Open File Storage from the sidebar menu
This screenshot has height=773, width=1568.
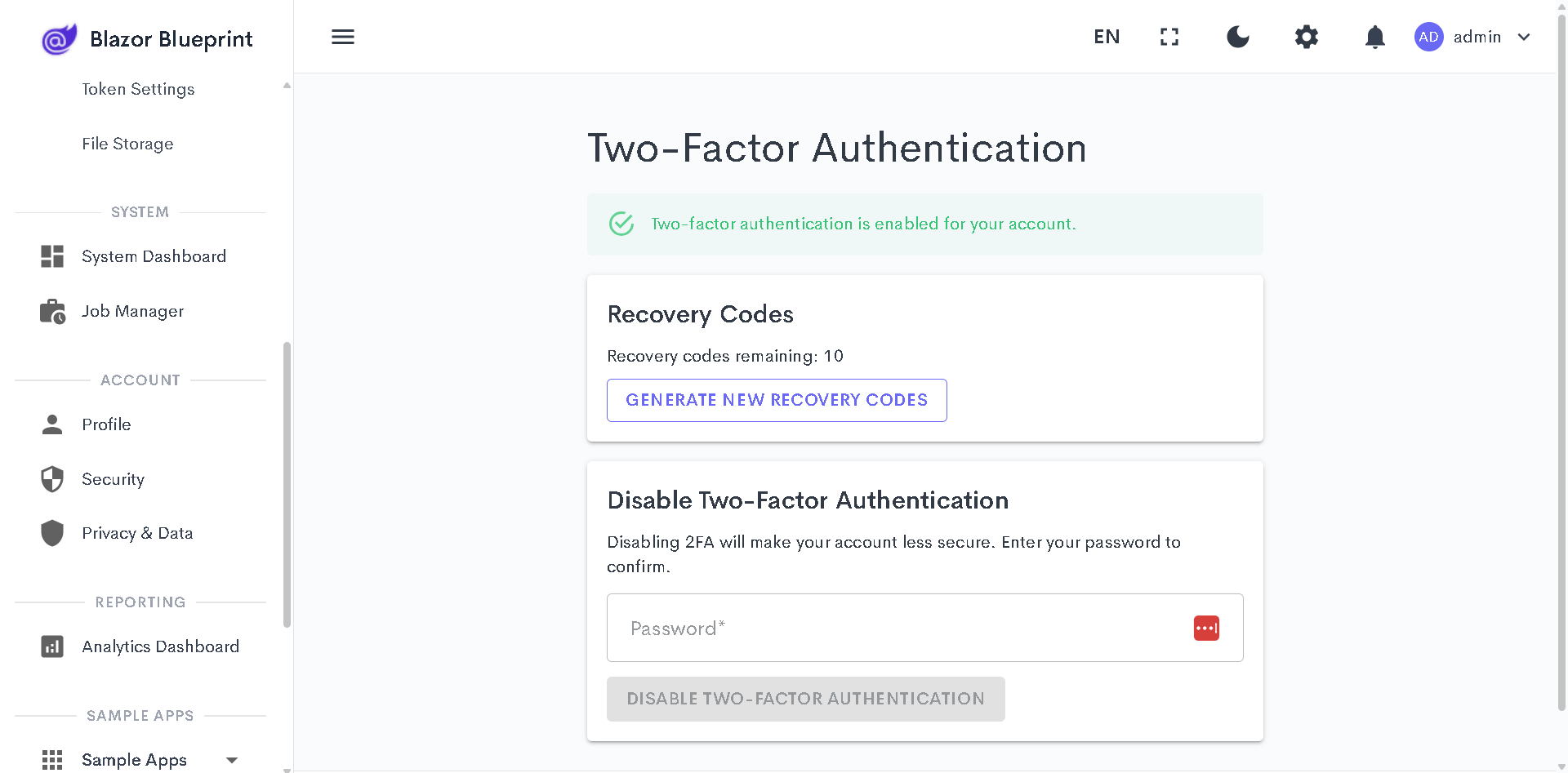[127, 144]
